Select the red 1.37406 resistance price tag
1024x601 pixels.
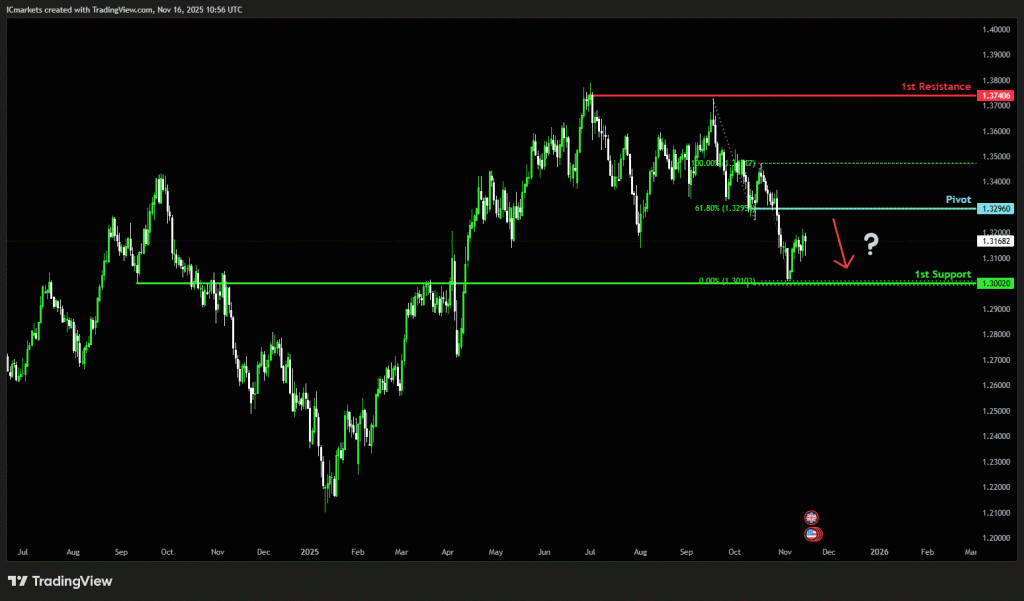coord(996,96)
